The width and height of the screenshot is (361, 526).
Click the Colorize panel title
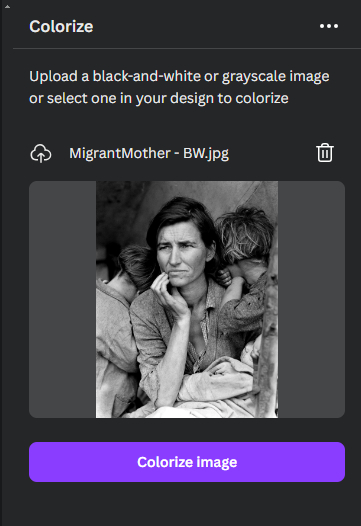[61, 27]
